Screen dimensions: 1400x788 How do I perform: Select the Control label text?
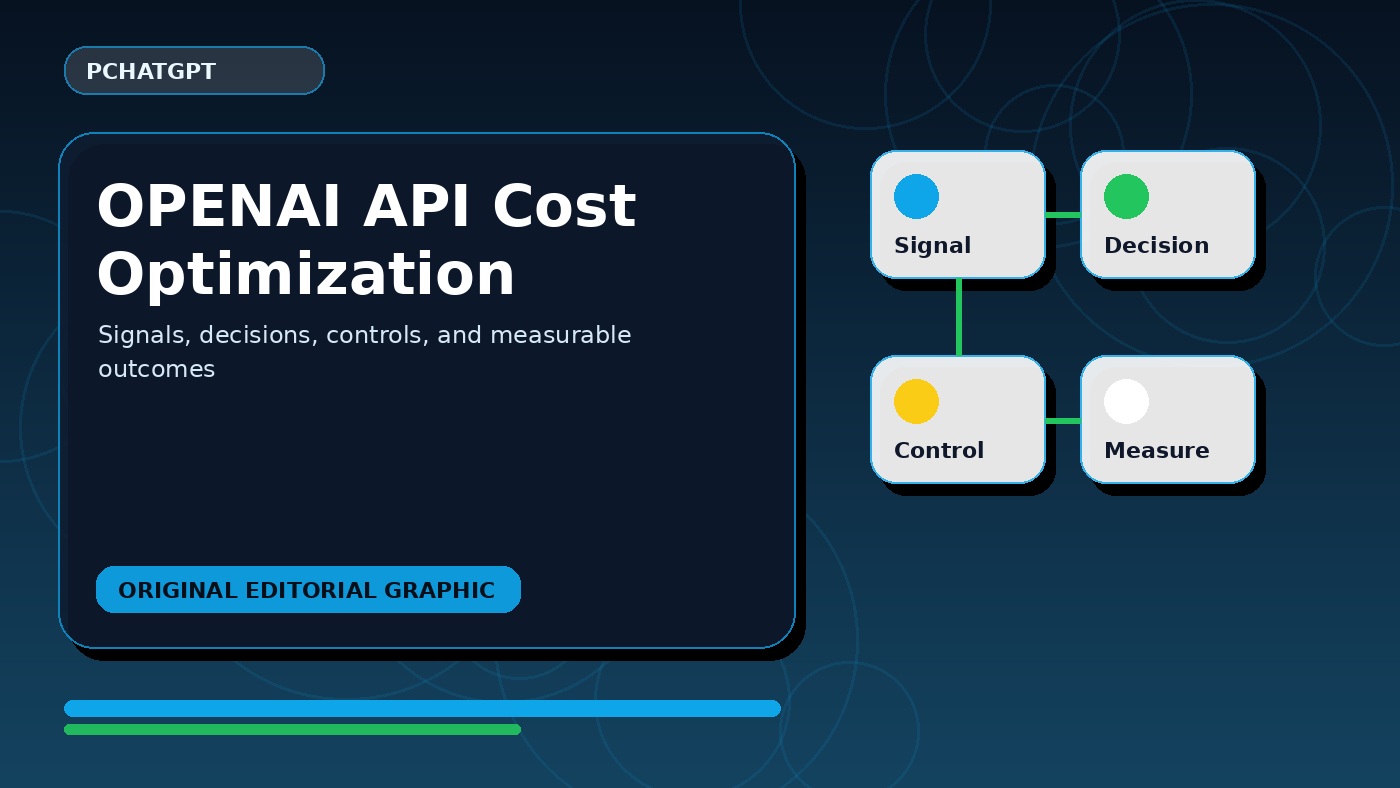click(x=939, y=451)
